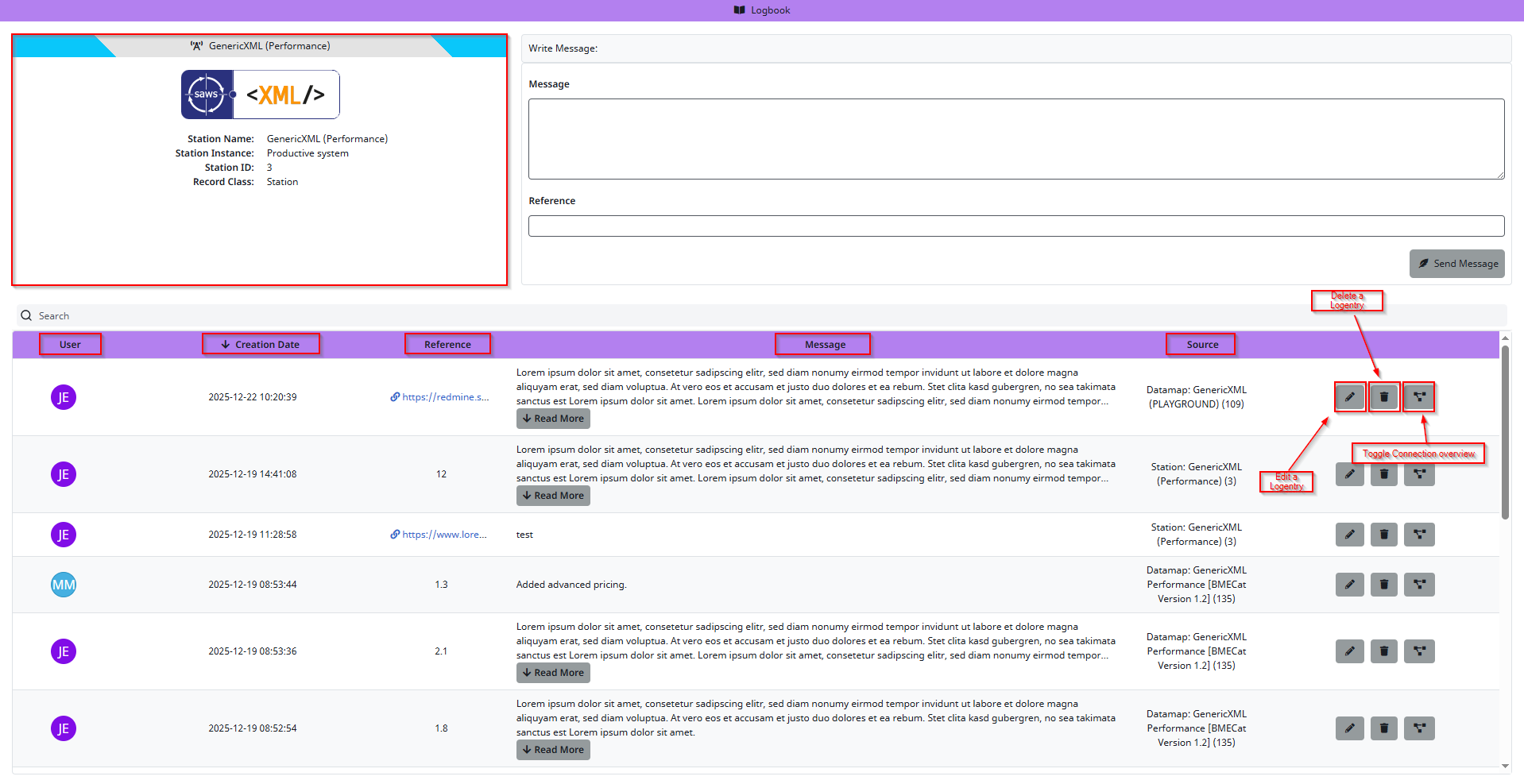This screenshot has height=784, width=1524.
Task: Click the saws XML station logo
Action: [x=260, y=95]
